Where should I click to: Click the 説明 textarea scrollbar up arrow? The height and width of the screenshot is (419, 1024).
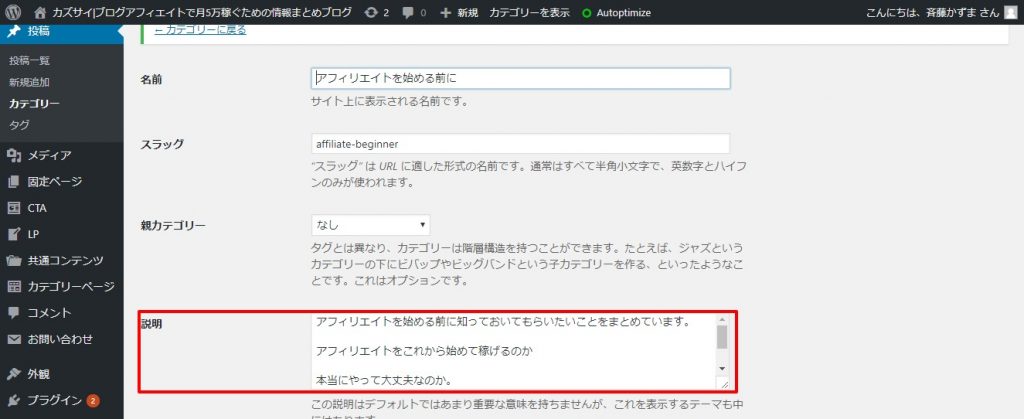point(722,320)
